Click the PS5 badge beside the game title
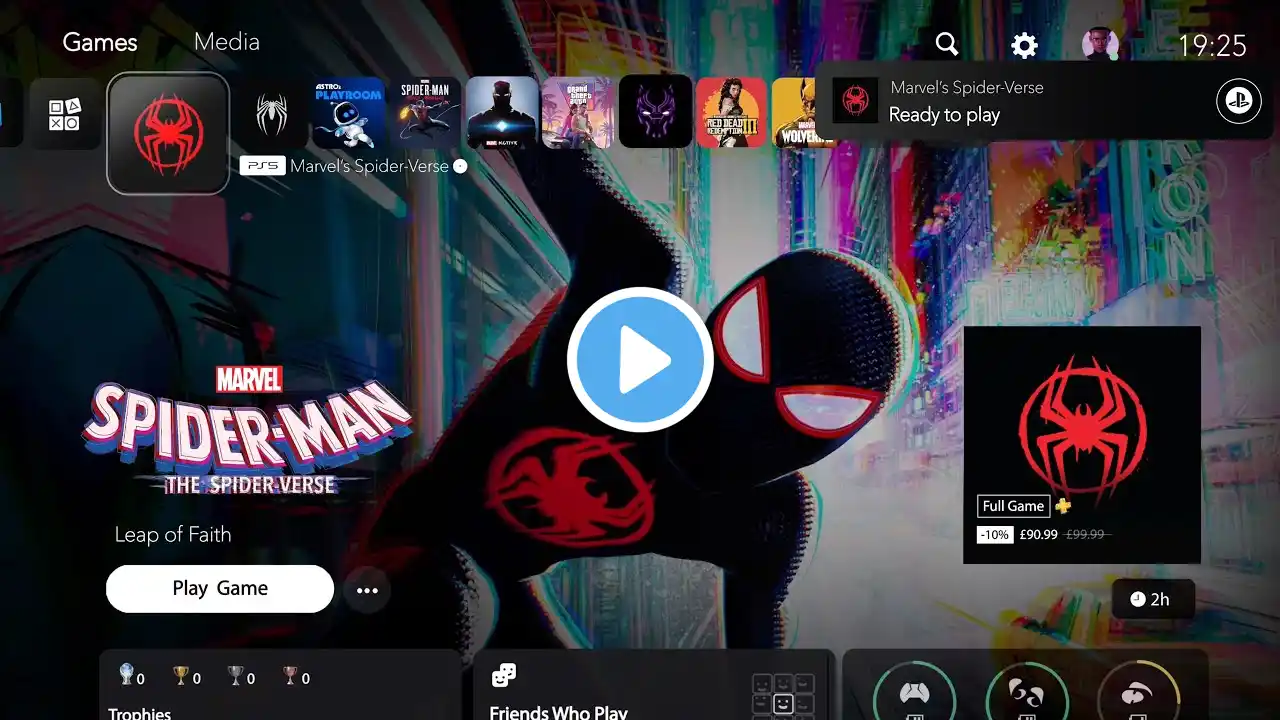Image resolution: width=1280 pixels, height=720 pixels. [x=262, y=166]
